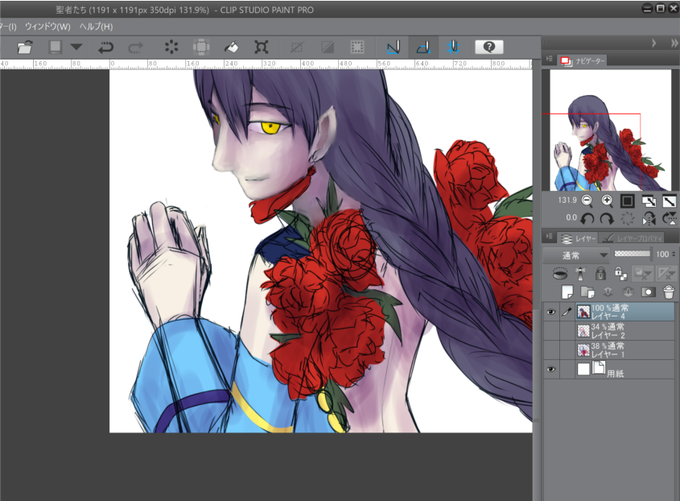
Task: Undo the last action
Action: click(105, 47)
